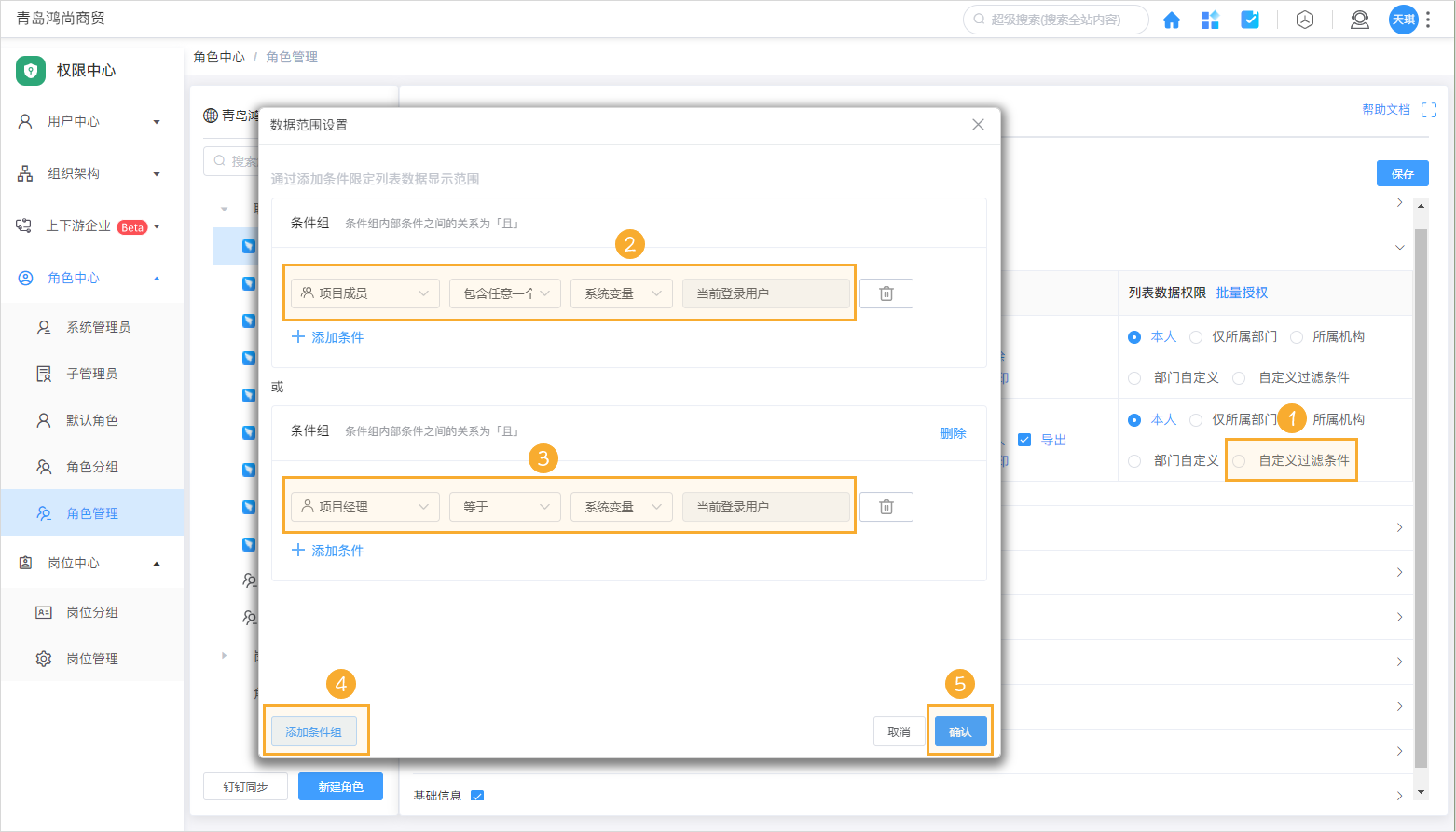Open the three-dot more menu icon
The height and width of the screenshot is (832, 1456).
1429,19
